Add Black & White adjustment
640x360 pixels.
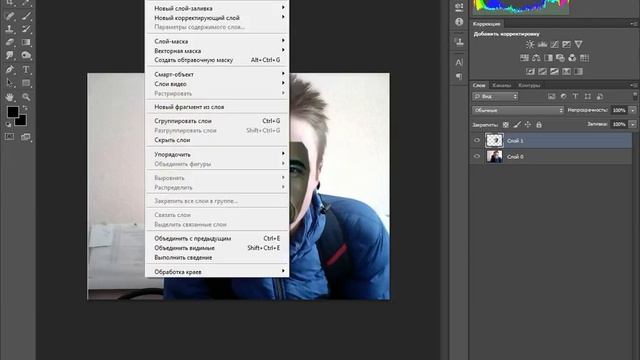pyautogui.click(x=548, y=58)
